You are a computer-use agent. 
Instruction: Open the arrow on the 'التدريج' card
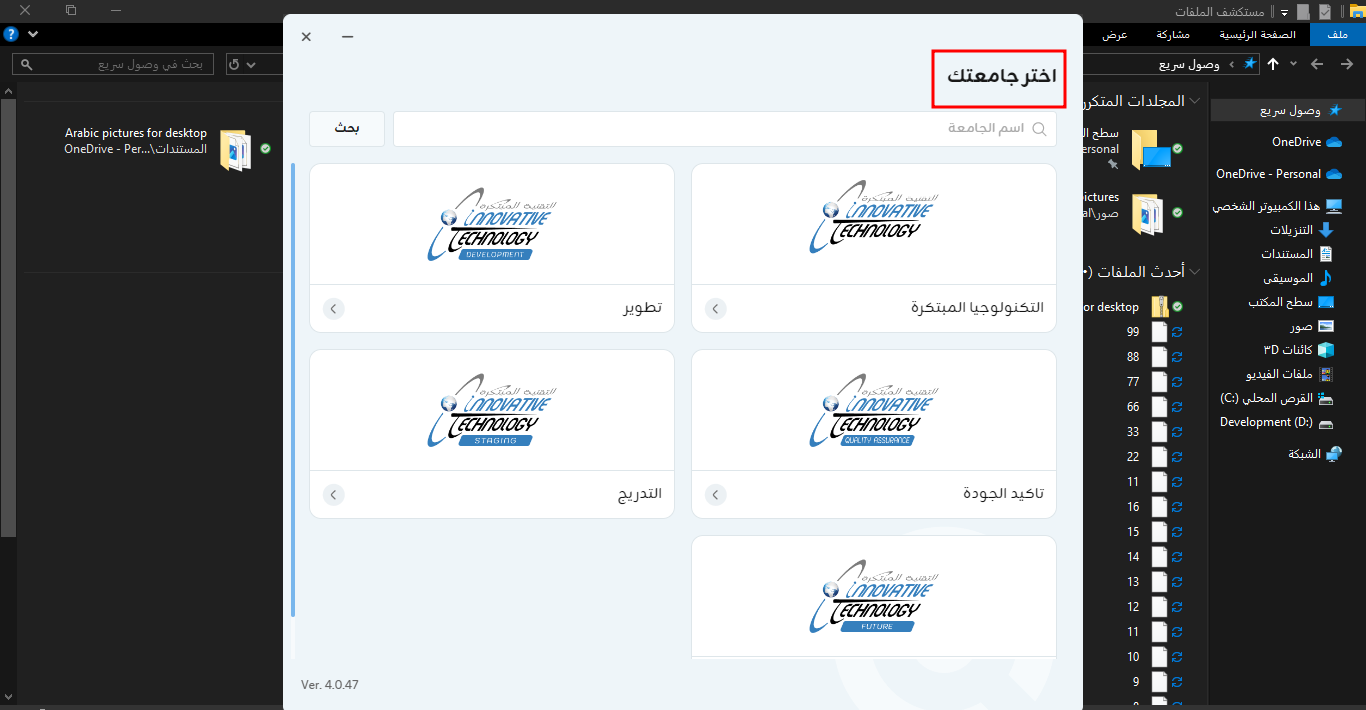click(334, 494)
